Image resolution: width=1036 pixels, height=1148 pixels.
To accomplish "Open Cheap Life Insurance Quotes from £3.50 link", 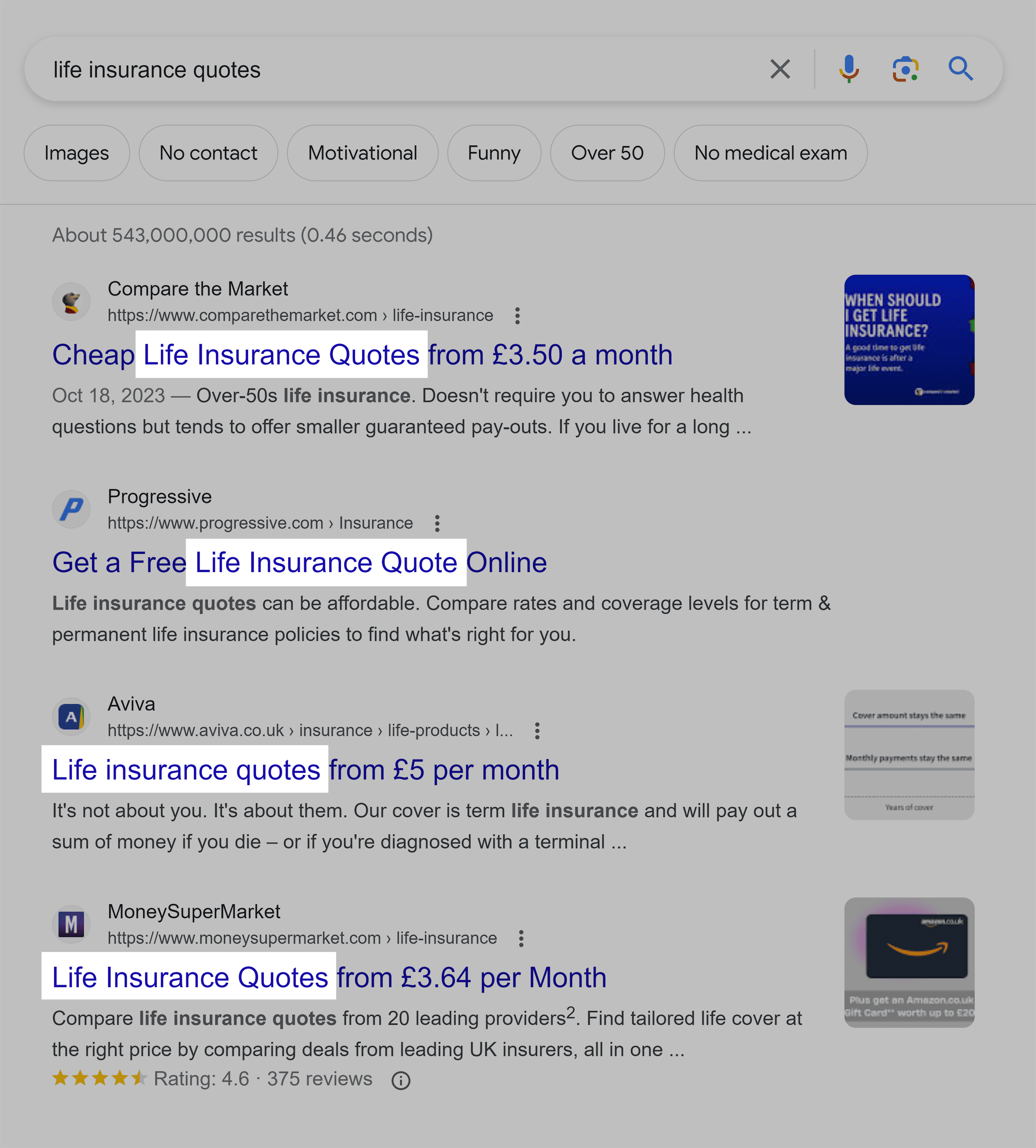I will coord(362,355).
